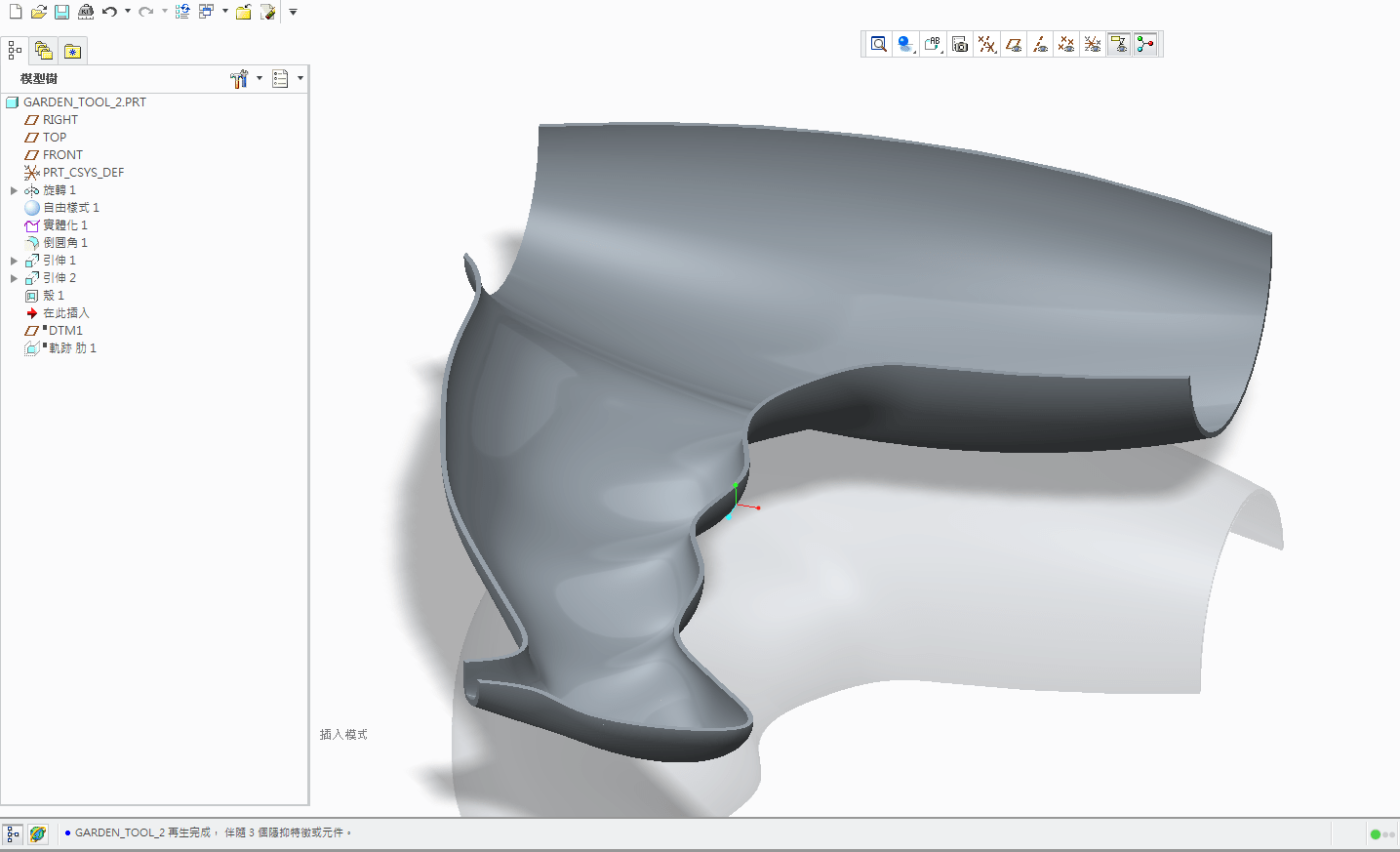The image size is (1400, 852).
Task: Toggle spin center display on or off
Action: [x=1145, y=44]
